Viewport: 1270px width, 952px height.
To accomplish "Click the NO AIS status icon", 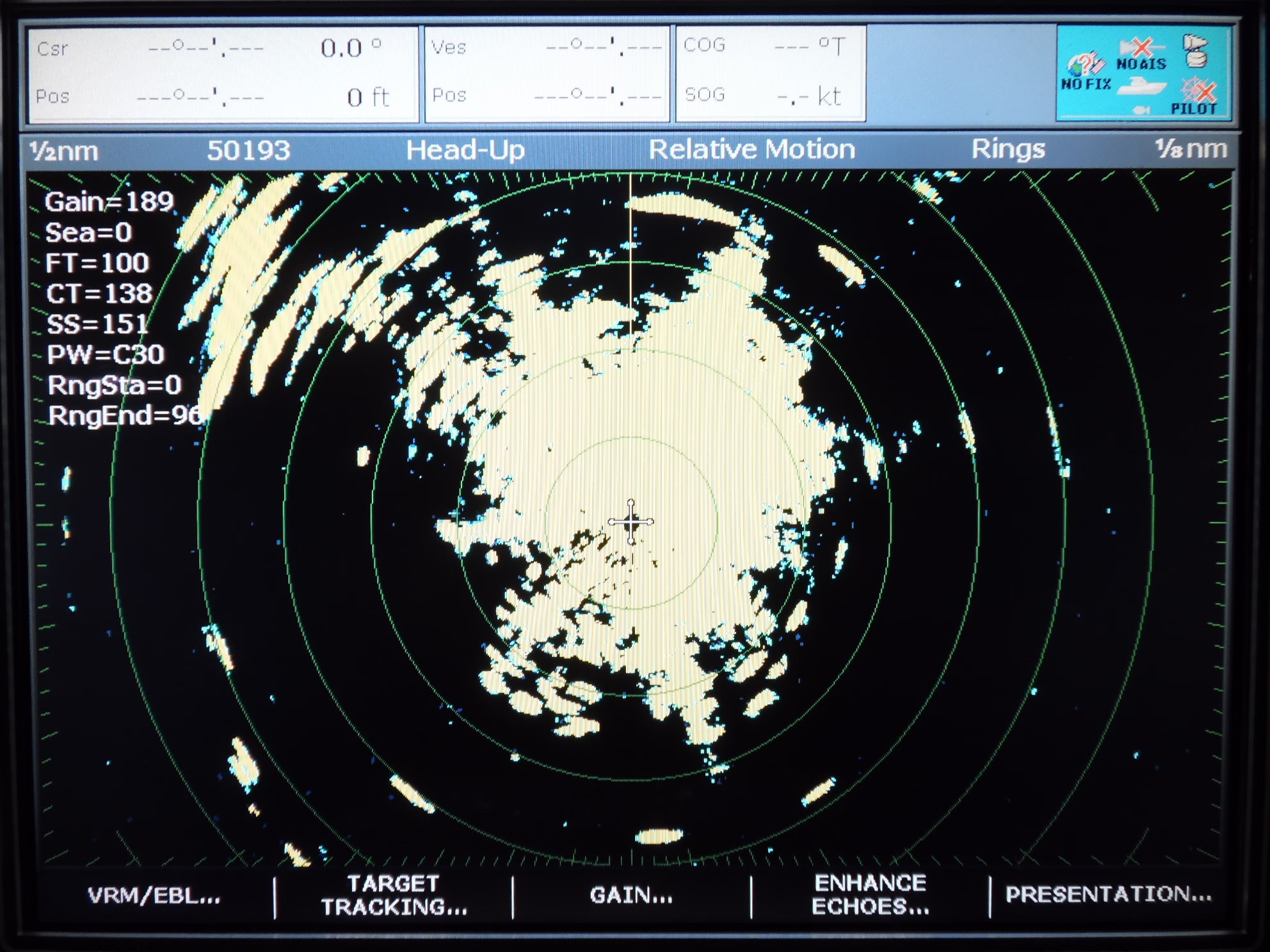I will coord(1141,54).
